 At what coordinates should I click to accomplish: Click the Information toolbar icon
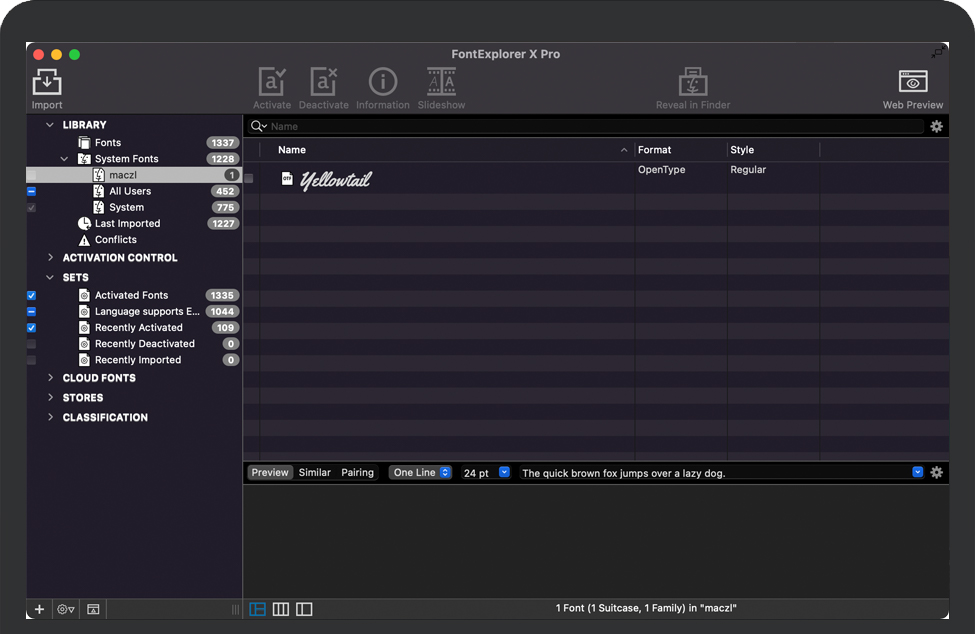pos(383,83)
